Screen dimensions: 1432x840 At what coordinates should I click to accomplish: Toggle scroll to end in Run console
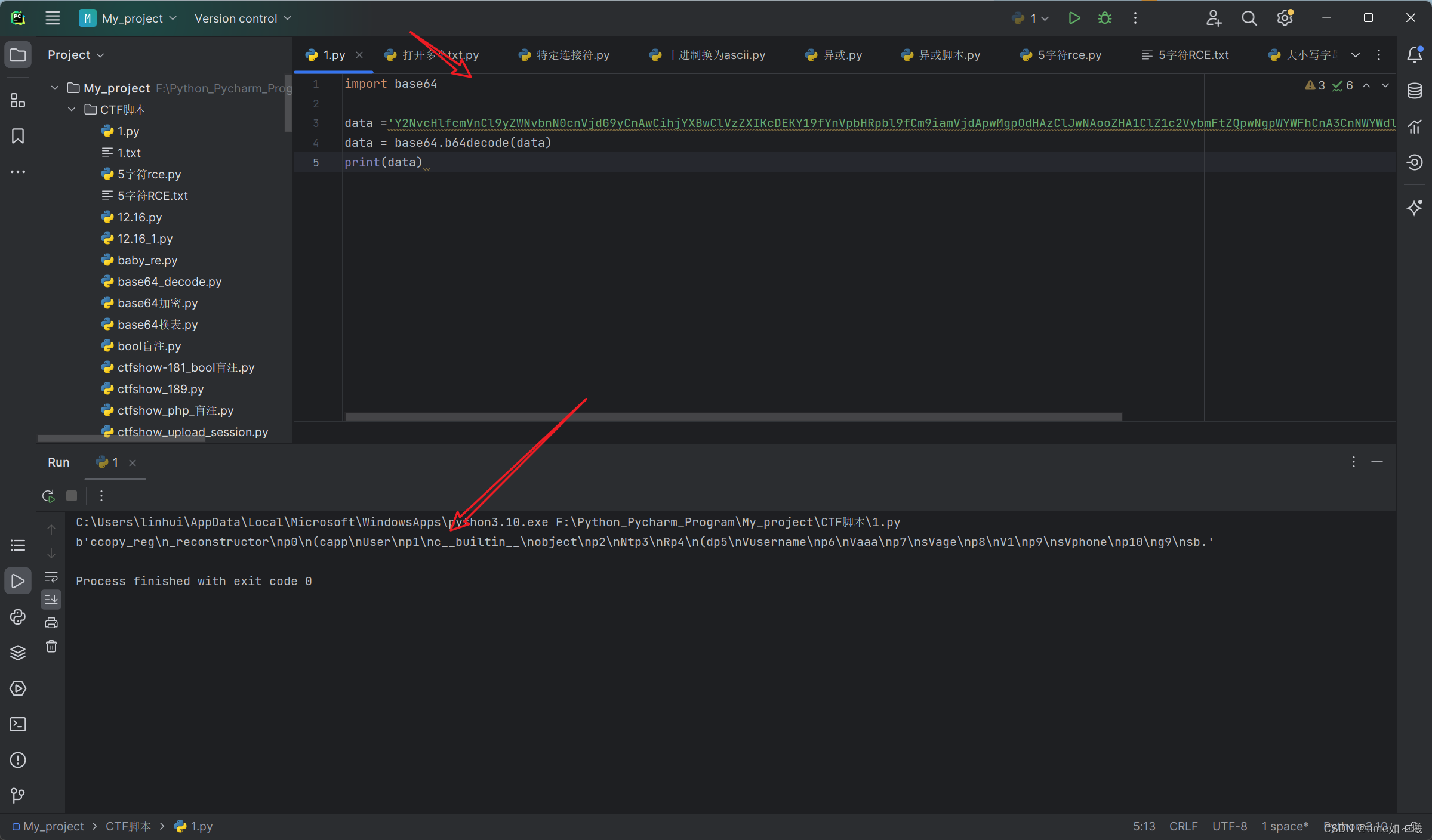pos(51,600)
